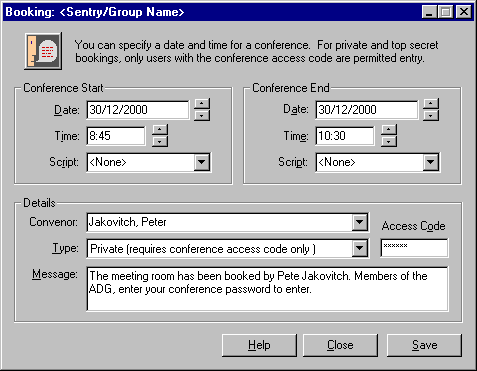Click the Conference Start Time field showing 8:45
The width and height of the screenshot is (477, 371).
pos(116,136)
